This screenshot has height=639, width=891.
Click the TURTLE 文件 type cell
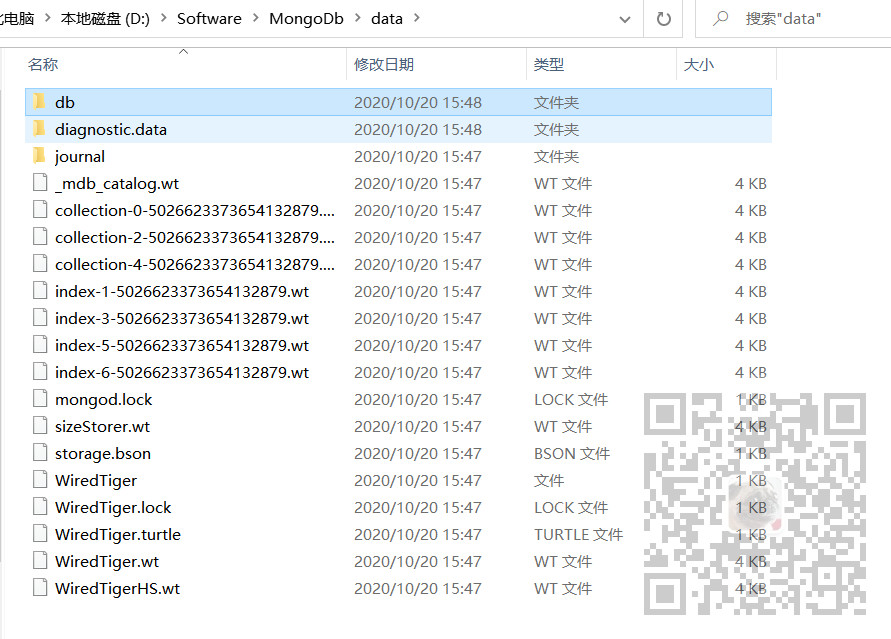[x=578, y=534]
